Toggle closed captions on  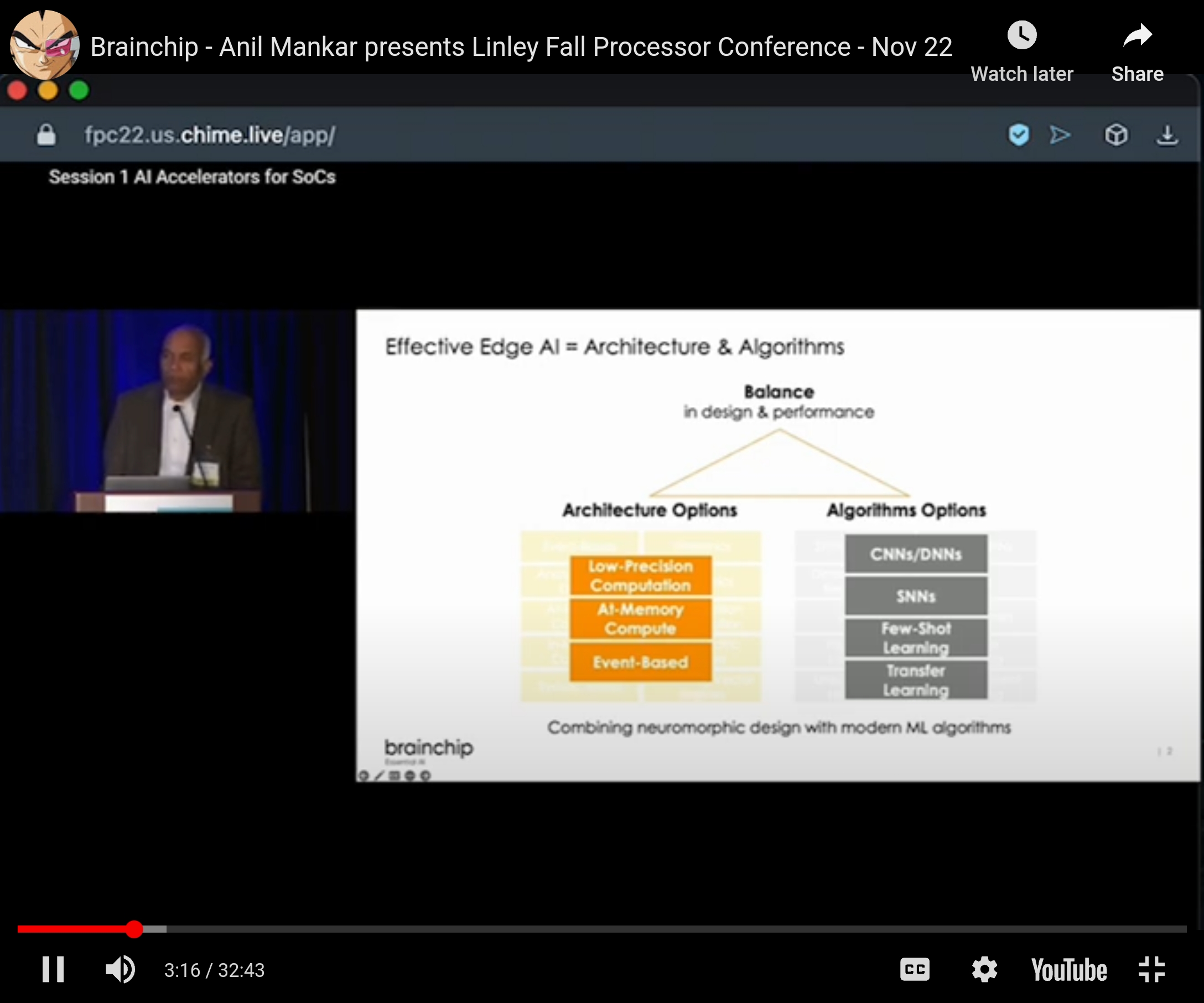[x=915, y=970]
